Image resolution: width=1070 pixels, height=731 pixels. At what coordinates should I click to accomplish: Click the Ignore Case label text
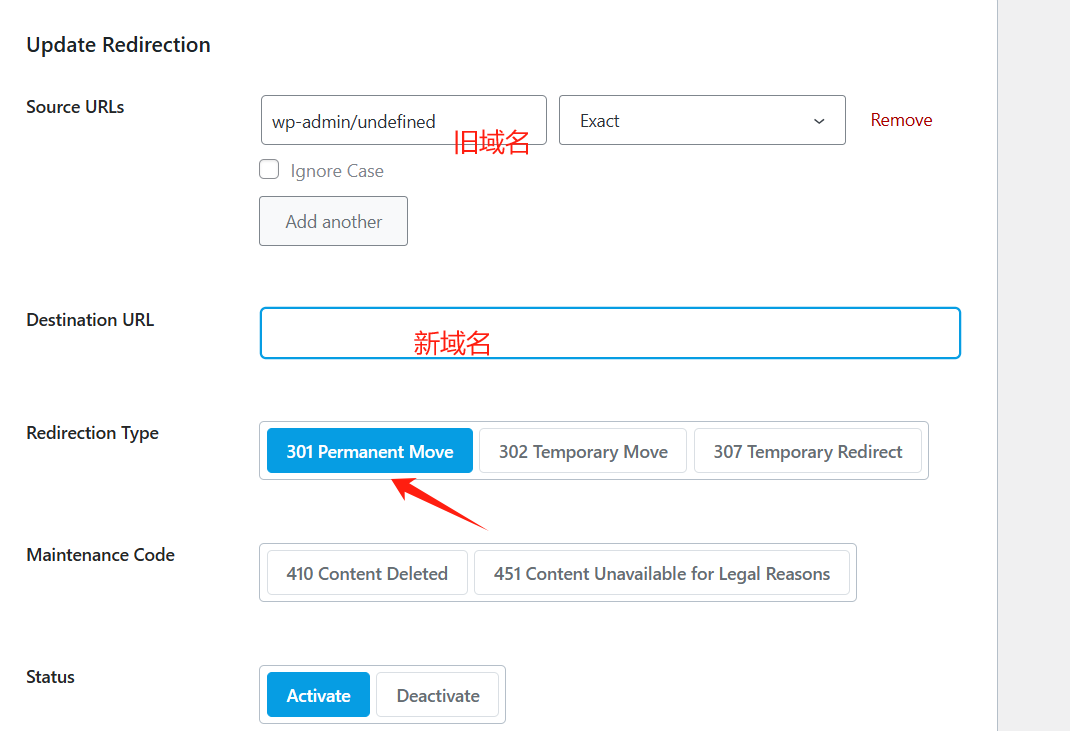coord(335,170)
